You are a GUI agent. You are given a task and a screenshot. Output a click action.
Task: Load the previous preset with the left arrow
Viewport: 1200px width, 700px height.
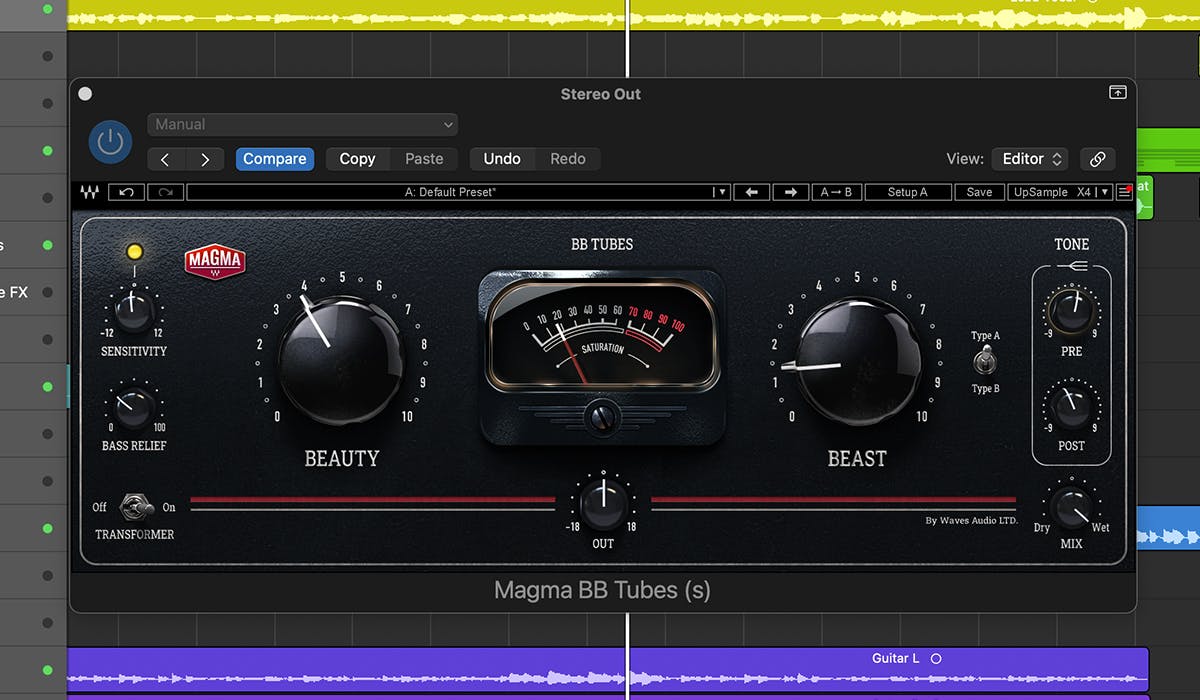click(x=751, y=192)
